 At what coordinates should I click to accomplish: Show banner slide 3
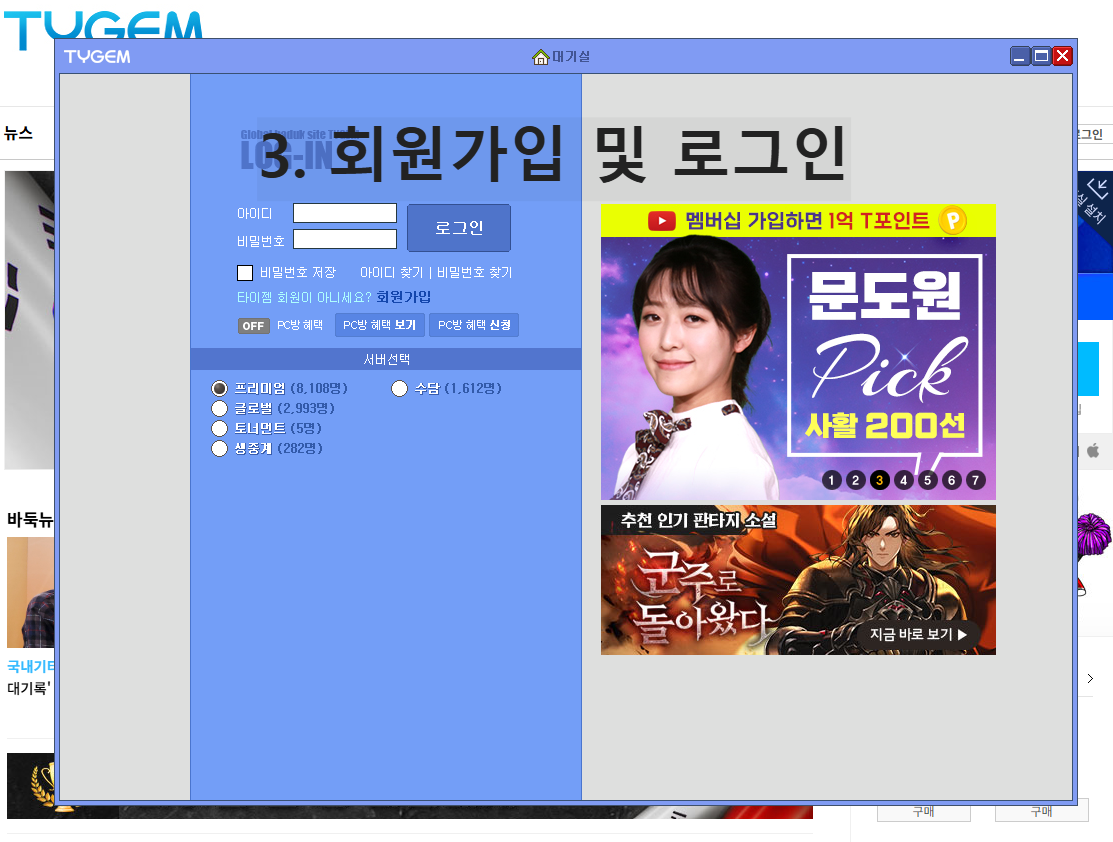click(879, 481)
